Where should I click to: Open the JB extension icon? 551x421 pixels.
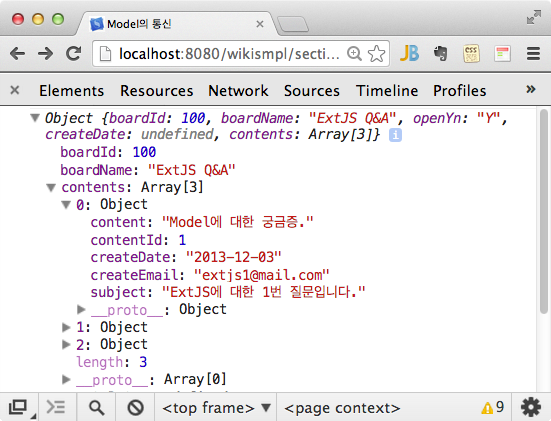409,54
